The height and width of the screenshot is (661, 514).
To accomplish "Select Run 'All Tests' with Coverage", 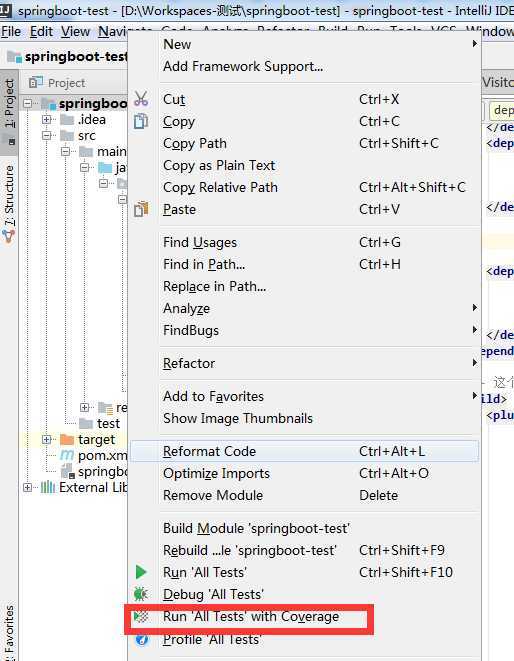I will coord(304,616).
